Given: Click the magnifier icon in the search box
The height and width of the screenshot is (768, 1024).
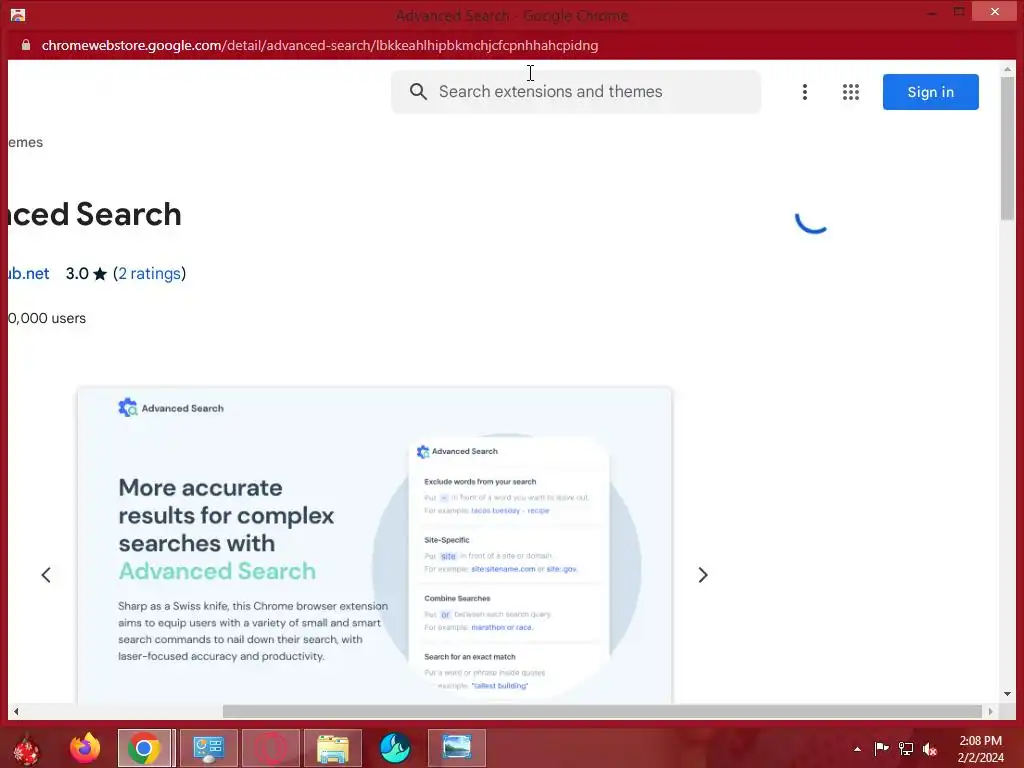Looking at the screenshot, I should coord(419,91).
